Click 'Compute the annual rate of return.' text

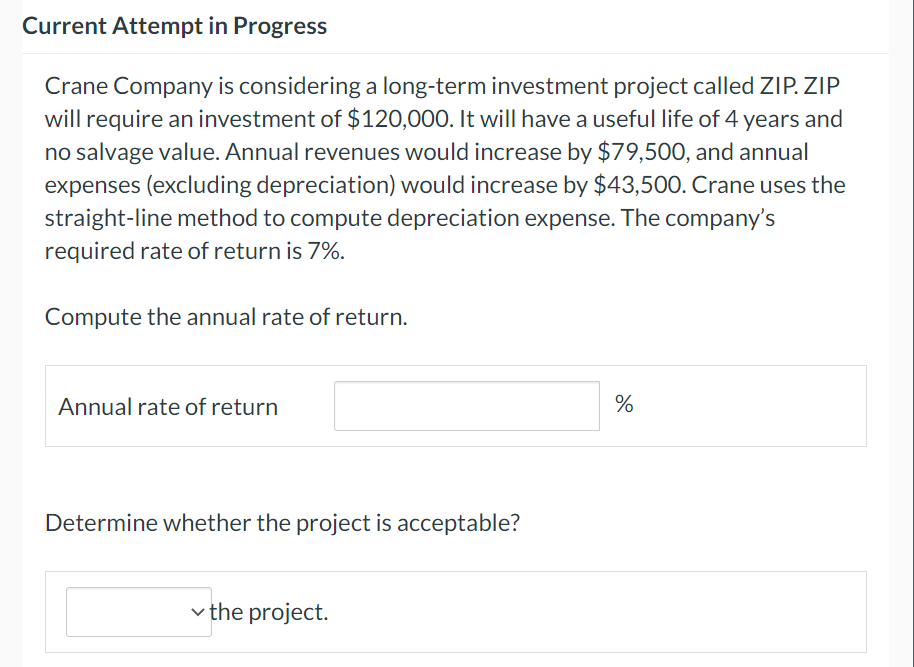tap(226, 317)
